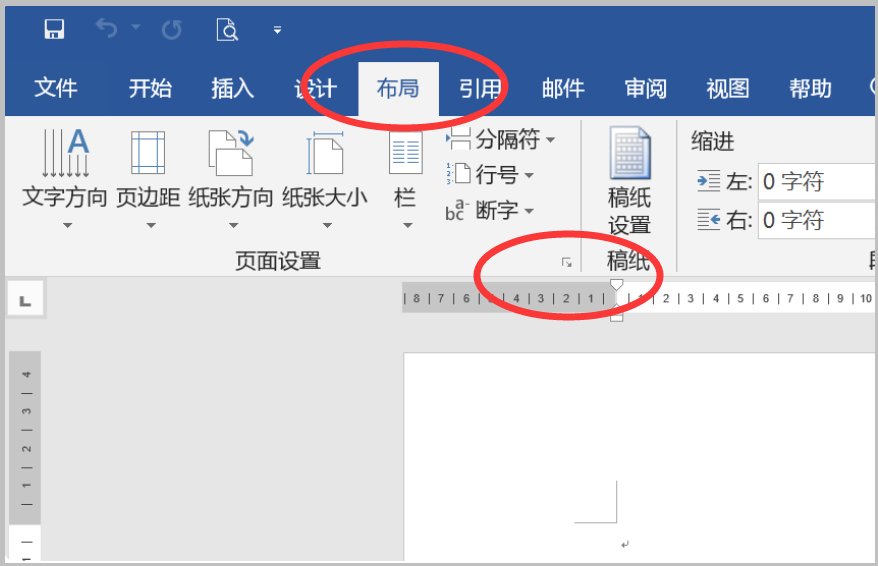Click the 行号 line numbers icon
The image size is (878, 566).
(459, 174)
